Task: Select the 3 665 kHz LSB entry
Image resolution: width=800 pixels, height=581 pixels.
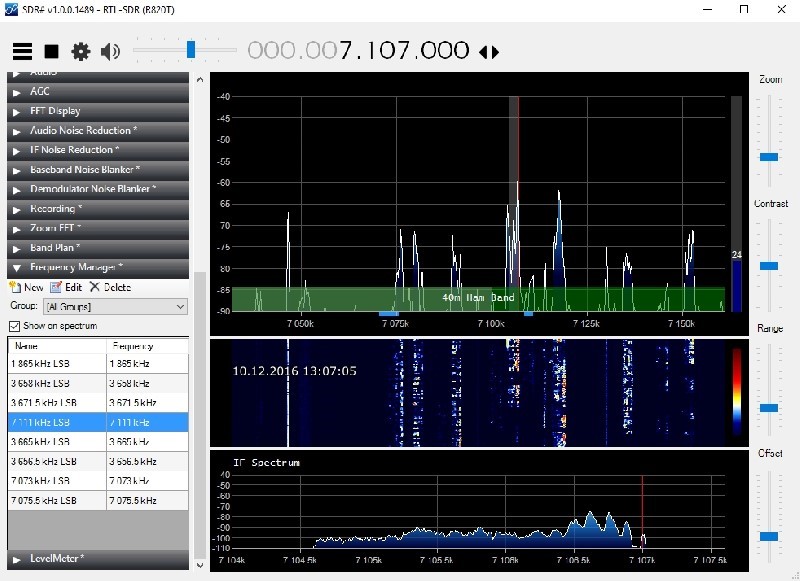Action: coord(98,442)
